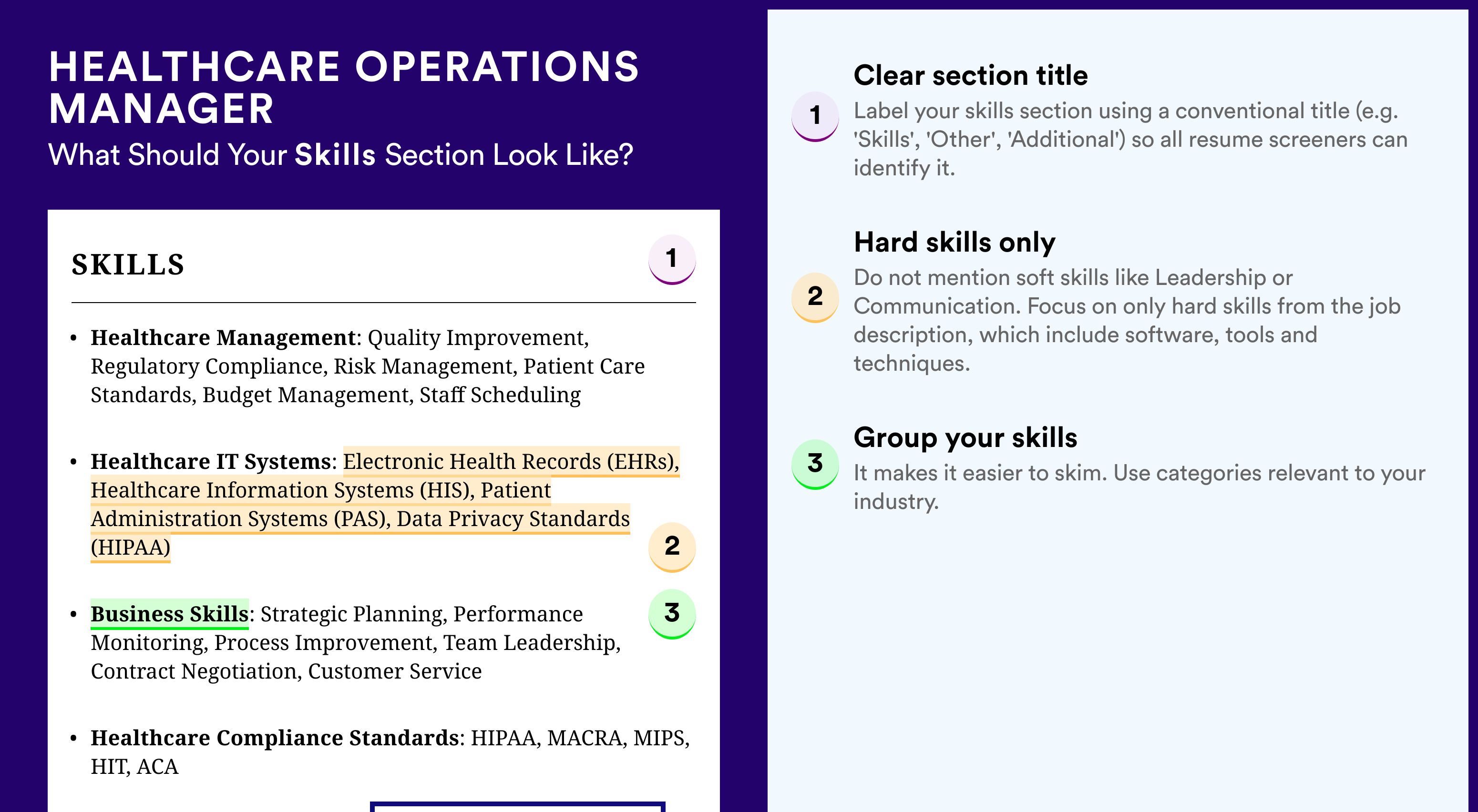Viewport: 1478px width, 812px height.
Task: Select the highlighted 'Business Skills' label
Action: pos(169,614)
